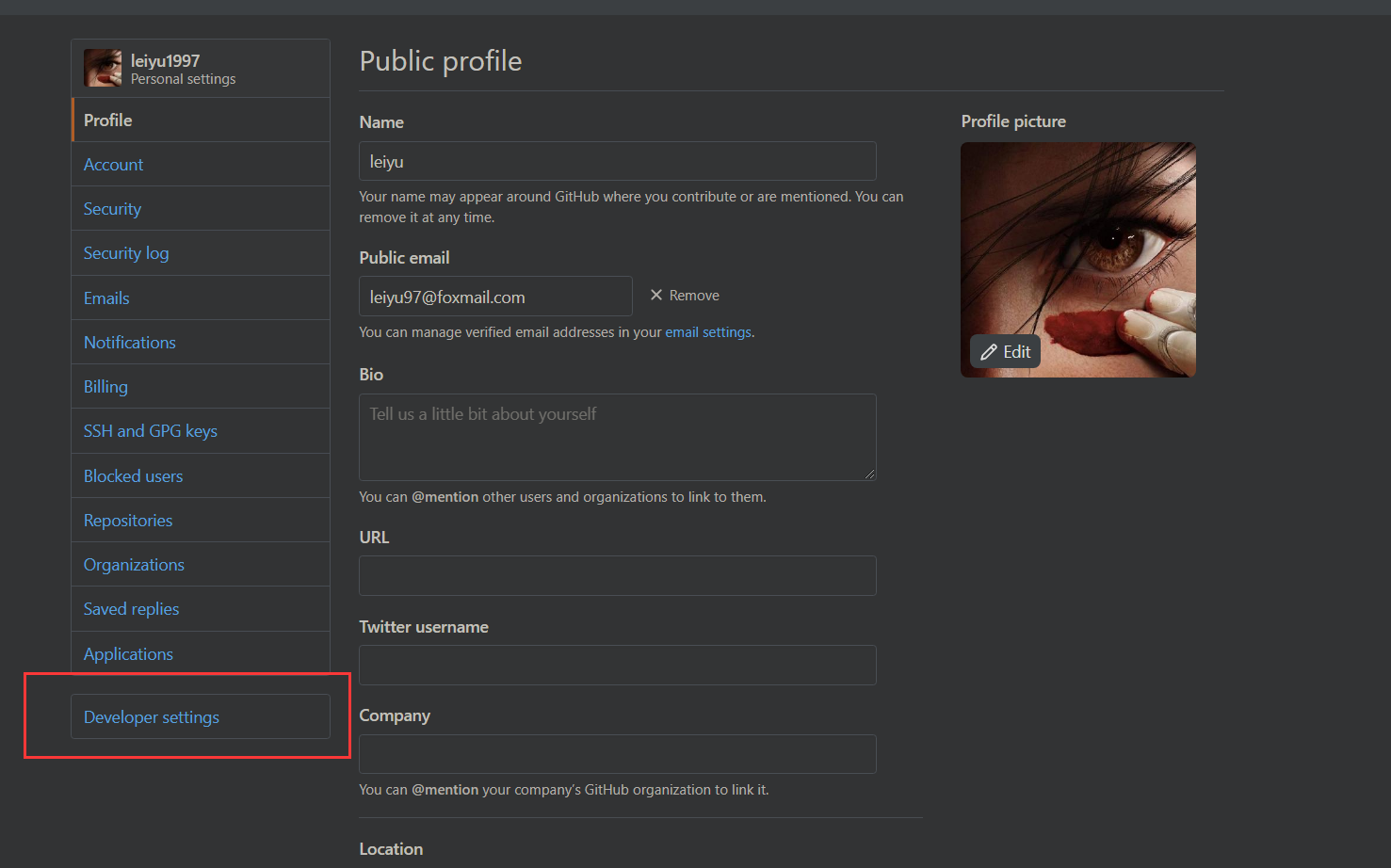
Task: Open the Applications sidebar item
Action: (201, 653)
